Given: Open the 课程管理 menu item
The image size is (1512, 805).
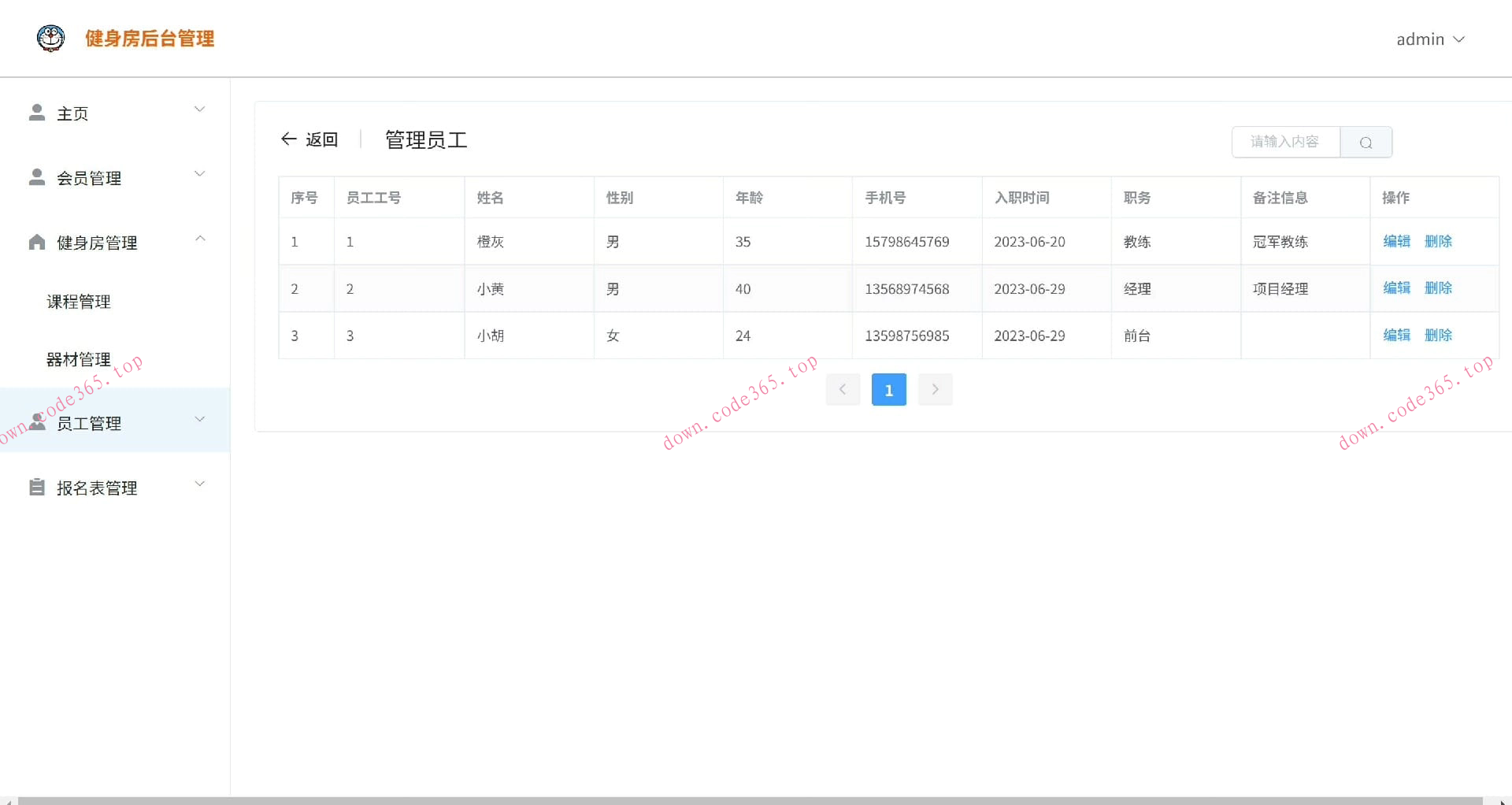Looking at the screenshot, I should pyautogui.click(x=76, y=301).
